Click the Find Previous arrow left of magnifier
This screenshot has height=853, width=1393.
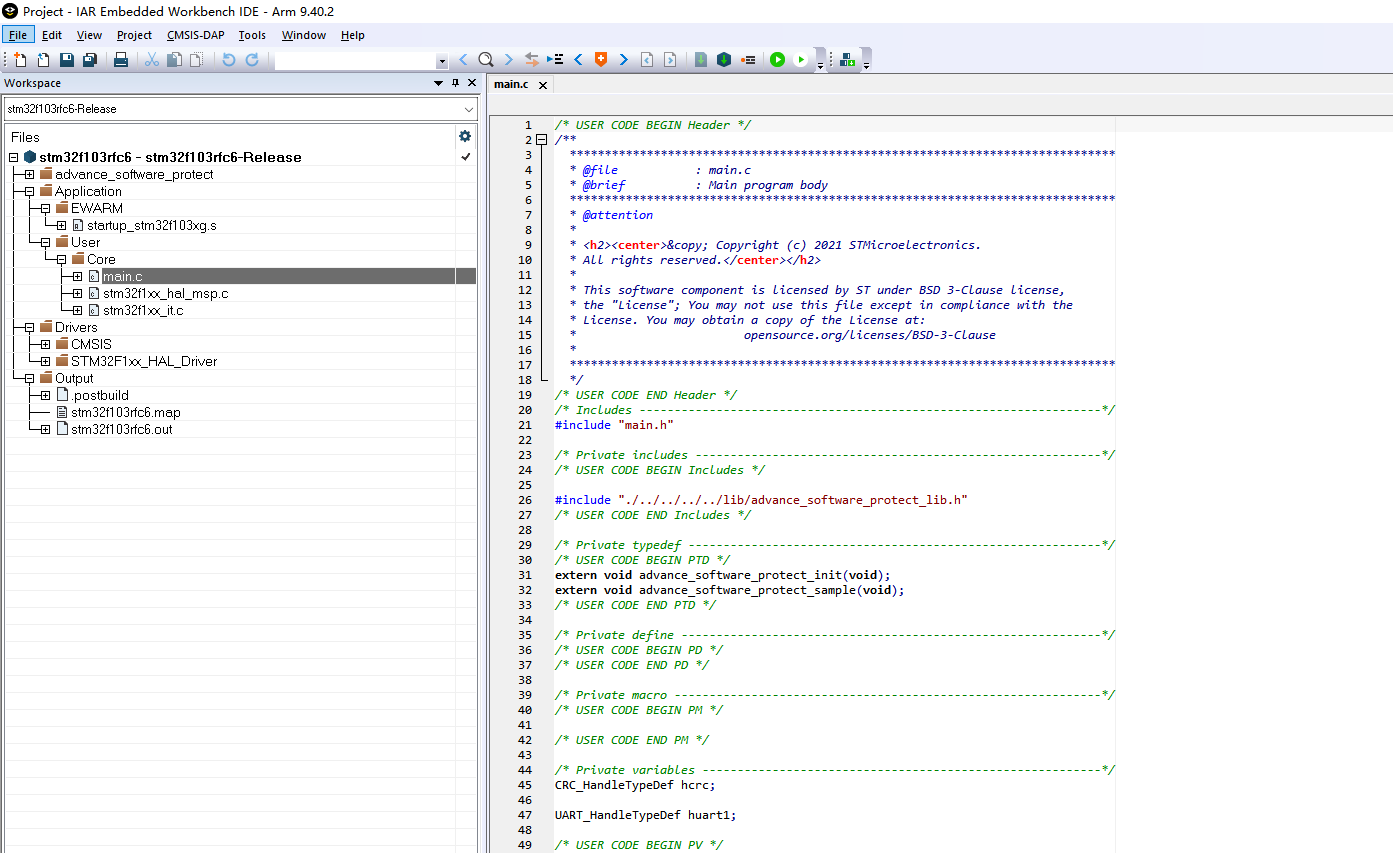463,60
